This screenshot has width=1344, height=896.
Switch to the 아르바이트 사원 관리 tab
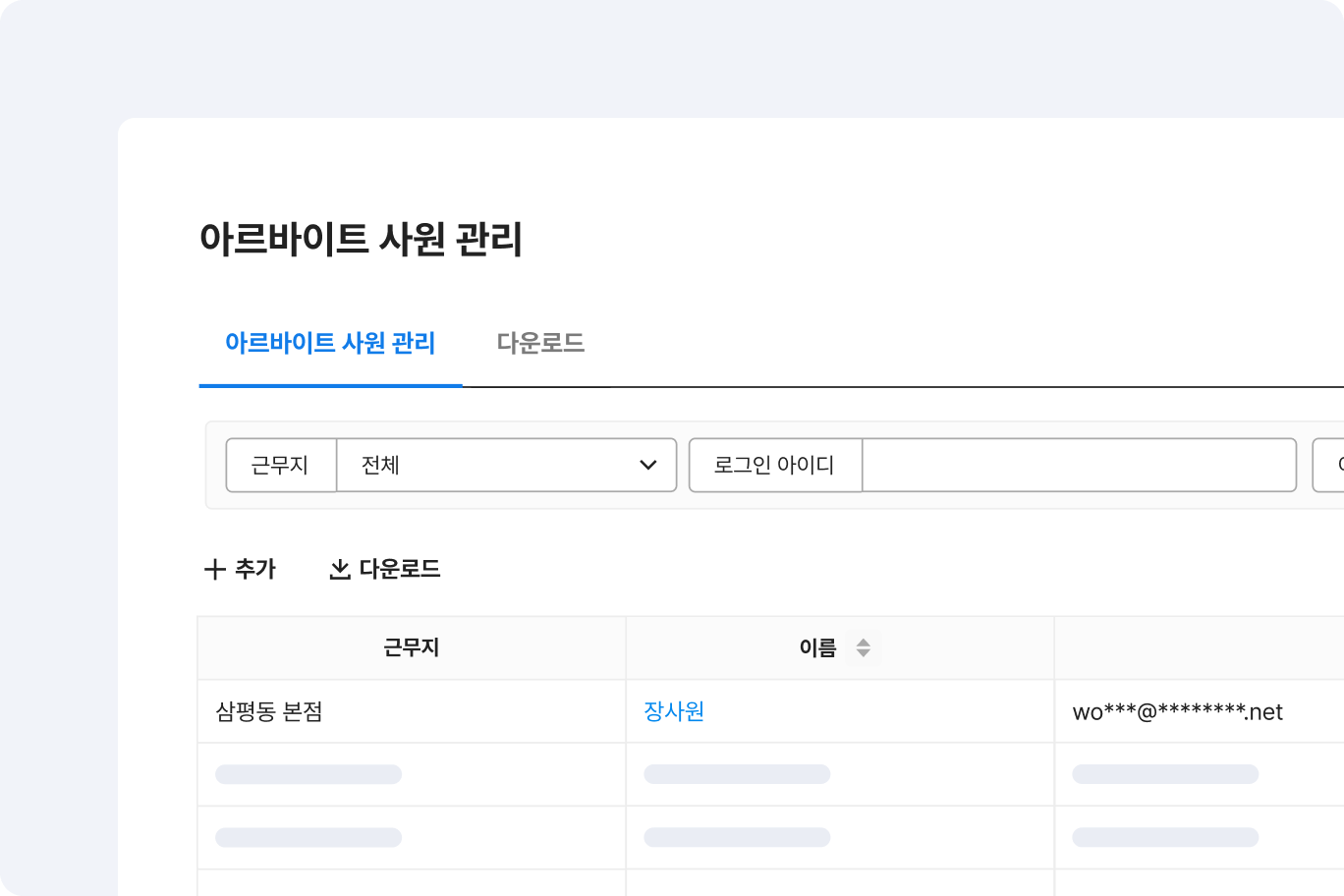pos(330,343)
